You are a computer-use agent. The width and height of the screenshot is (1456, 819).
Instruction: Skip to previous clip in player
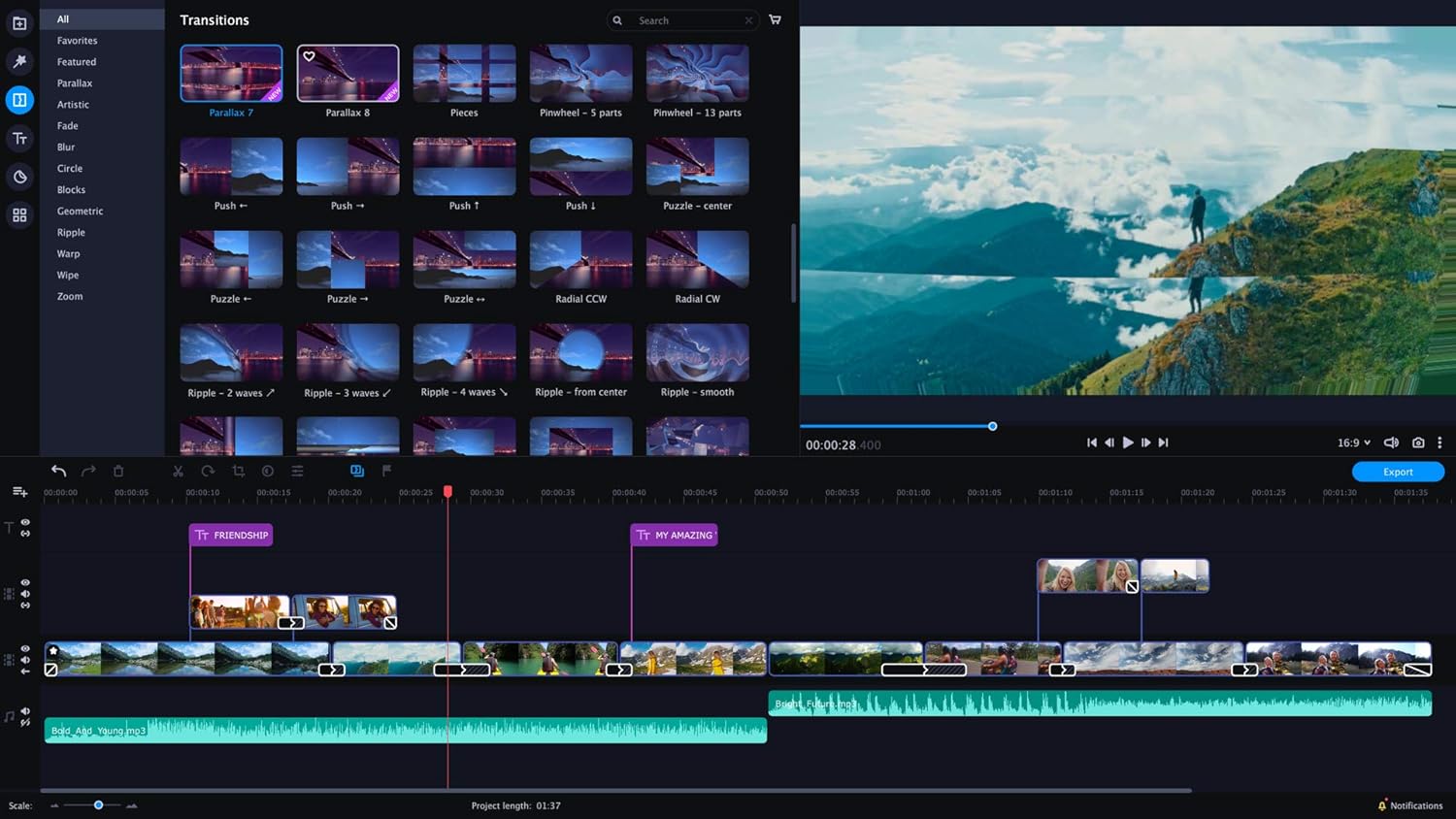[1092, 442]
